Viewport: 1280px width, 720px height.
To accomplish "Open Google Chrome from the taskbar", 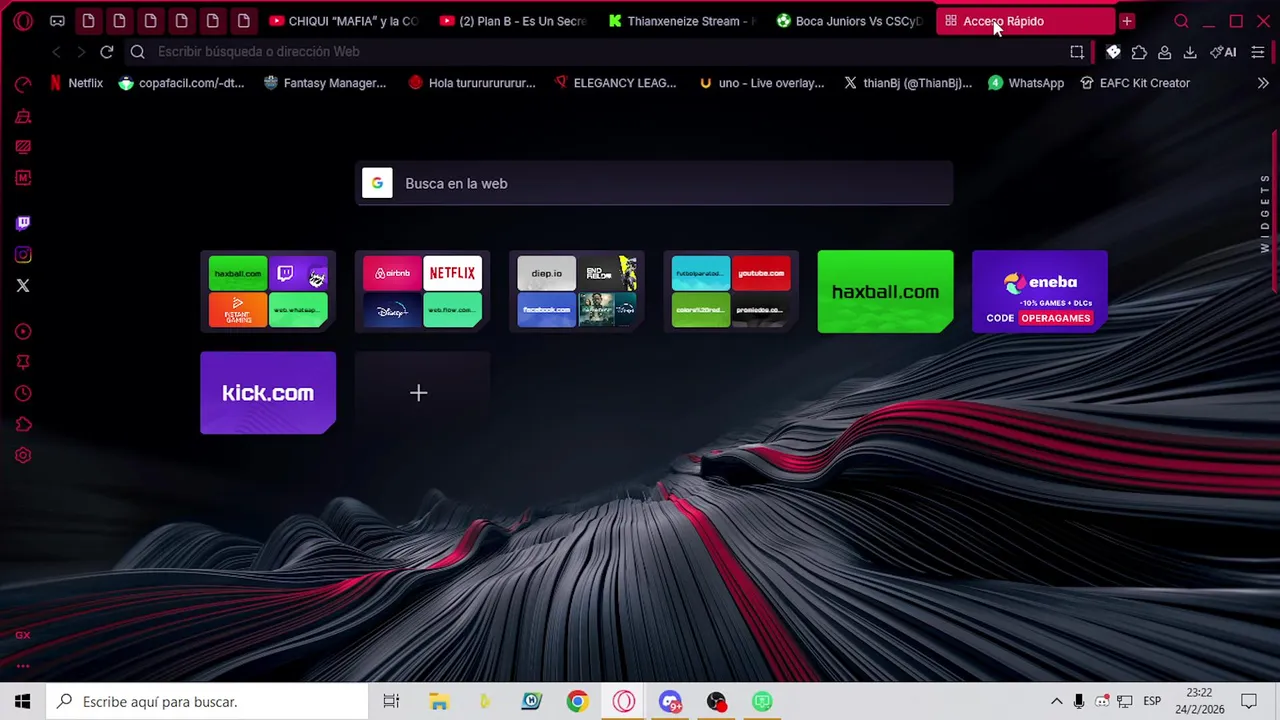I will (577, 702).
